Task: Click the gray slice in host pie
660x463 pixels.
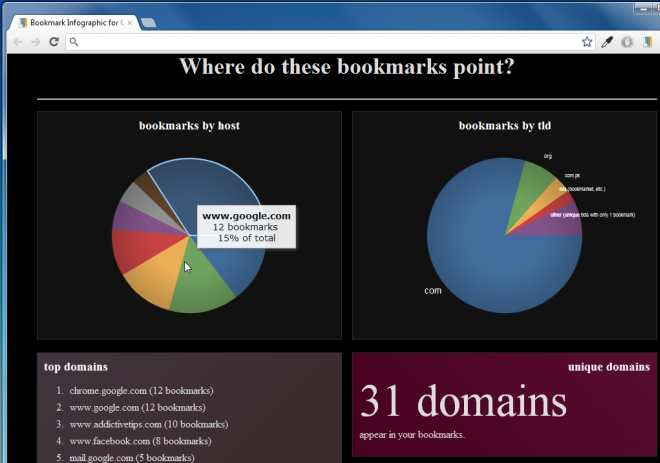Action: coord(145,200)
